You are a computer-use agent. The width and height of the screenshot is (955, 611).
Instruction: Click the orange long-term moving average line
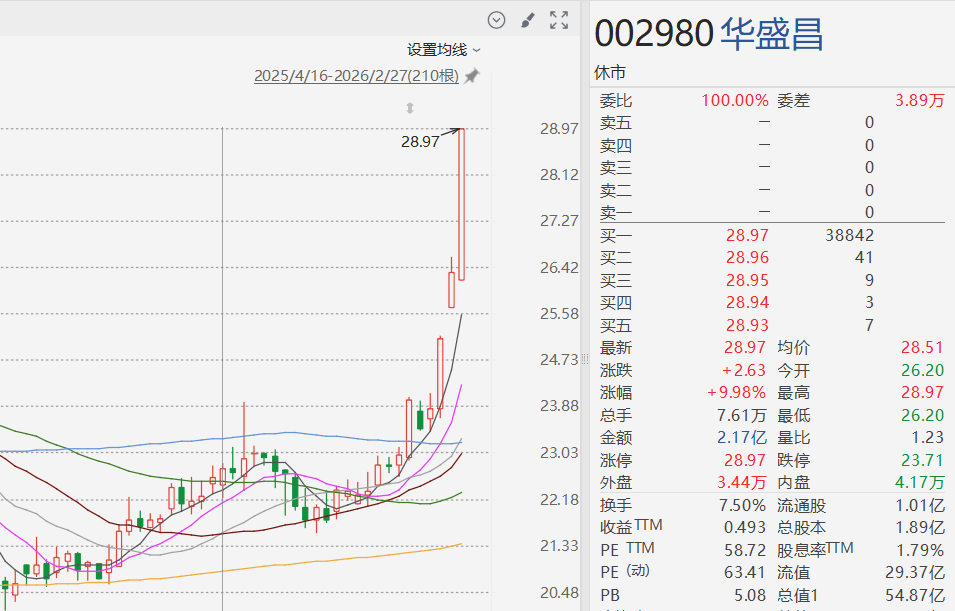coord(300,565)
